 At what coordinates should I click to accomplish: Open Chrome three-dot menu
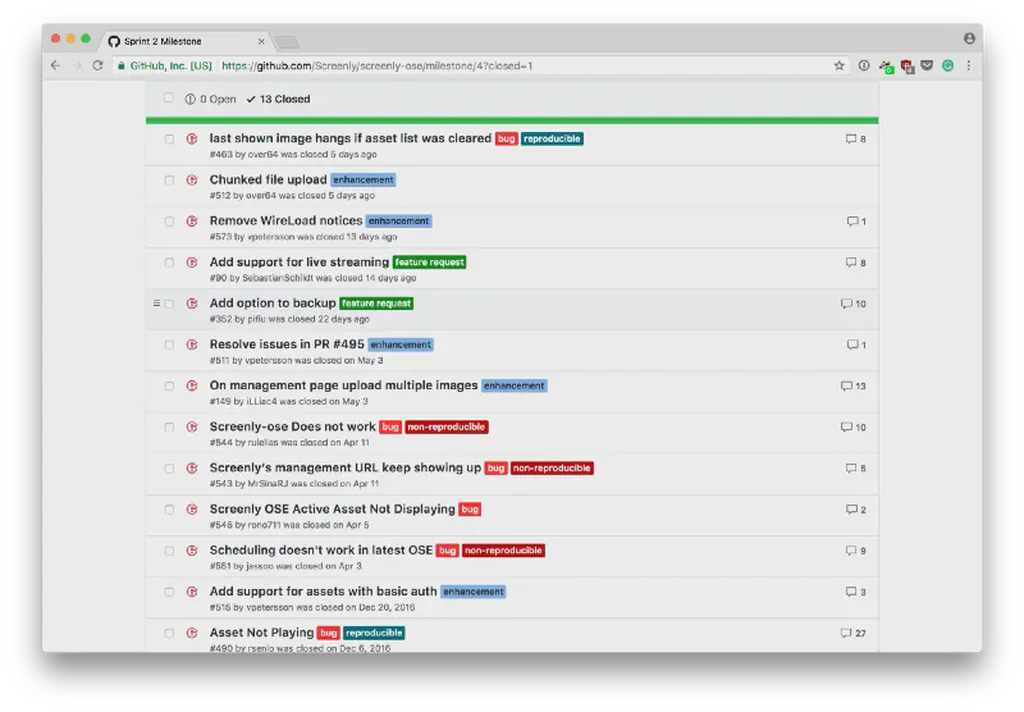968,66
